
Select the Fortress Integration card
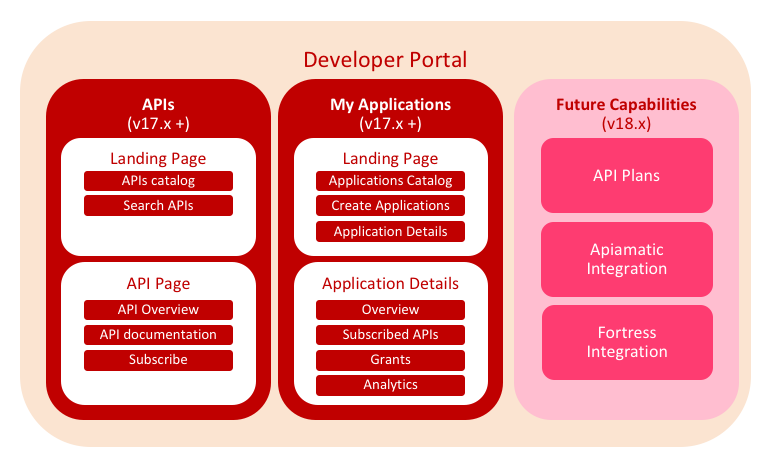(627, 342)
